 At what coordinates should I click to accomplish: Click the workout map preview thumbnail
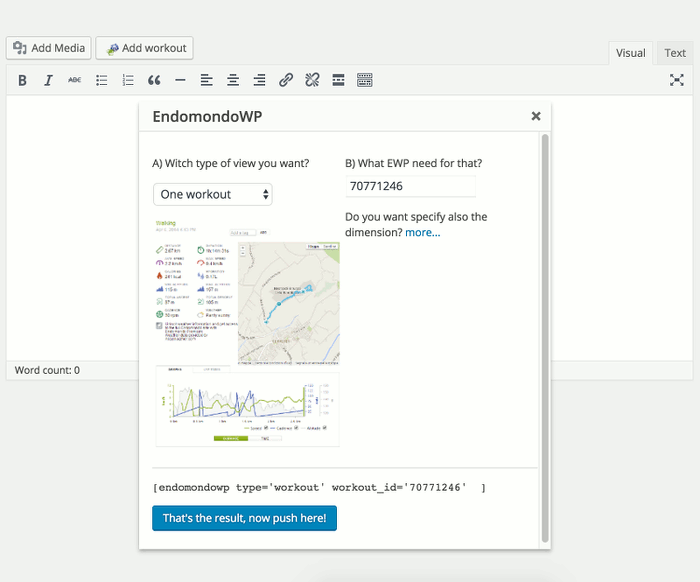289,303
